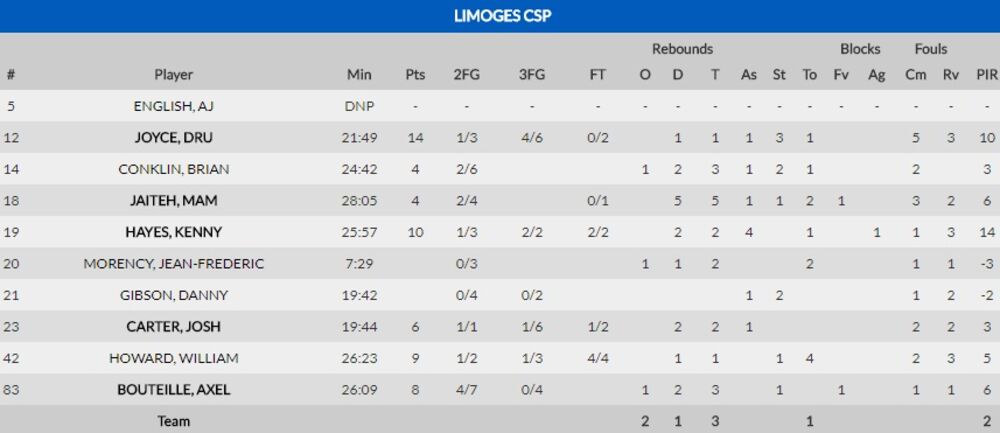Select the 3FG column header
The width and height of the screenshot is (1000, 433).
pyautogui.click(x=532, y=75)
